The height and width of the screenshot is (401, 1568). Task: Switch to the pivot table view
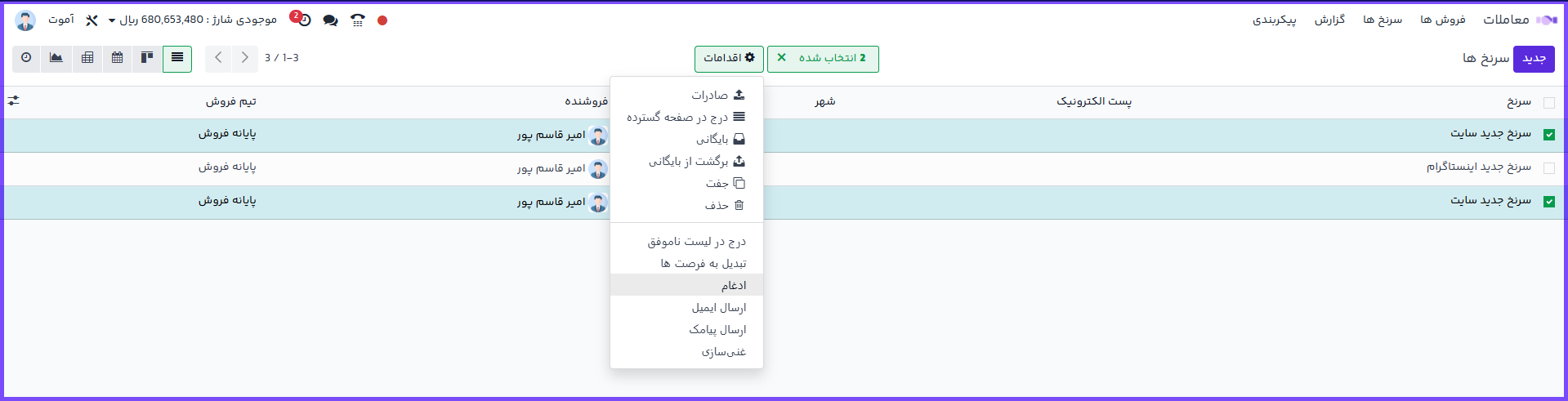[87, 58]
